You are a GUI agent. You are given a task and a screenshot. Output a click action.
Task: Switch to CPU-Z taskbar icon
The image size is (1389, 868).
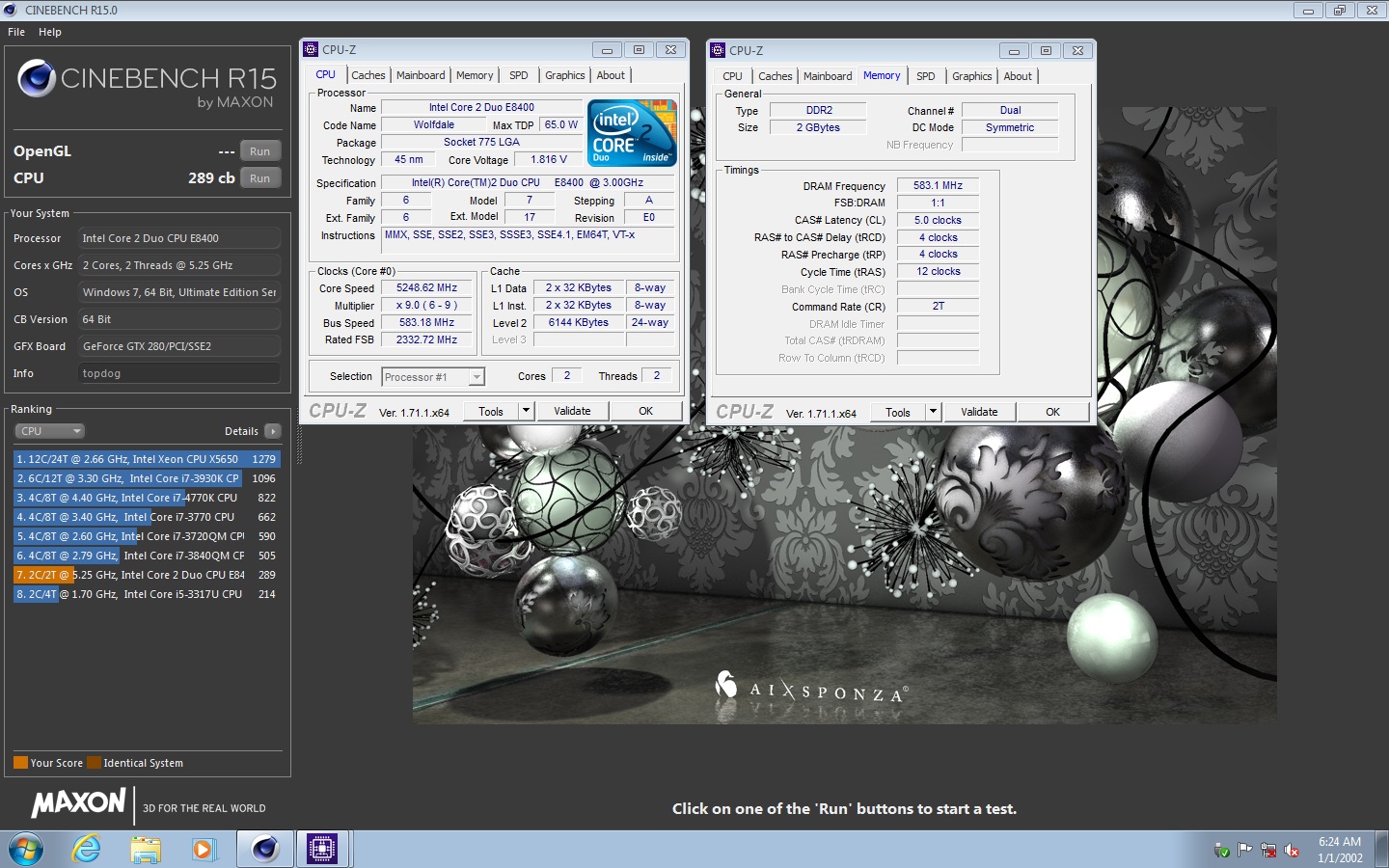click(x=321, y=850)
